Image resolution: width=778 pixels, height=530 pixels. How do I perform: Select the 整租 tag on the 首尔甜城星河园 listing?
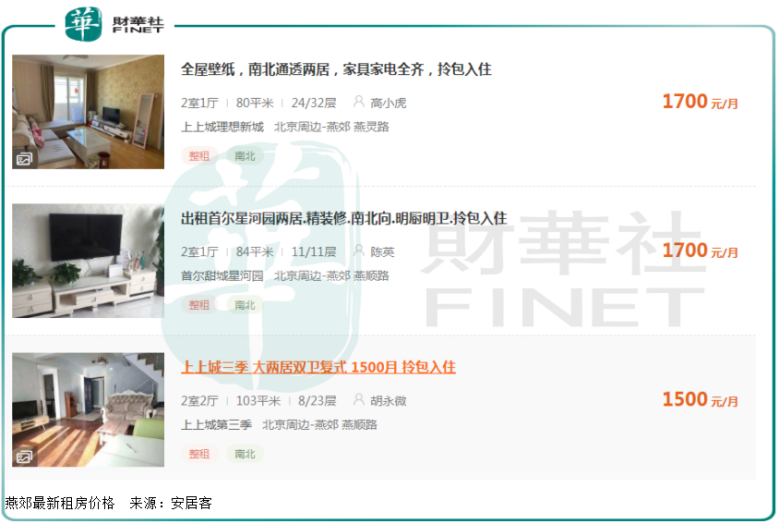[199, 305]
